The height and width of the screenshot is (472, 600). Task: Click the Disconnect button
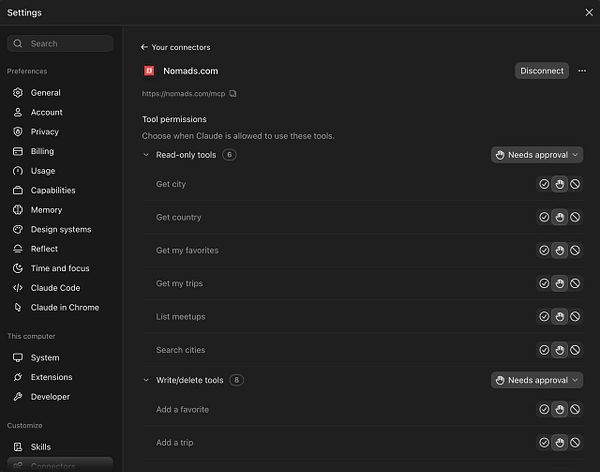point(541,71)
